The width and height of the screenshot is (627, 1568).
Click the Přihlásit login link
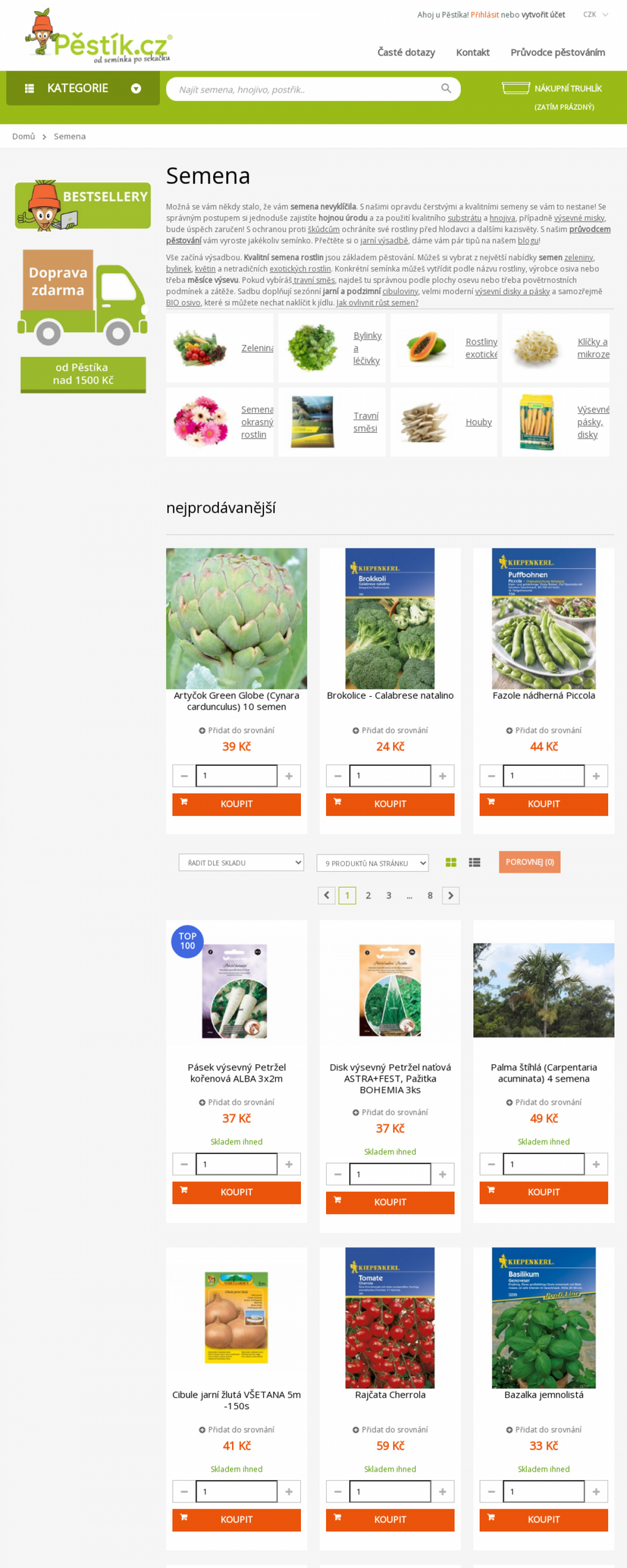484,15
